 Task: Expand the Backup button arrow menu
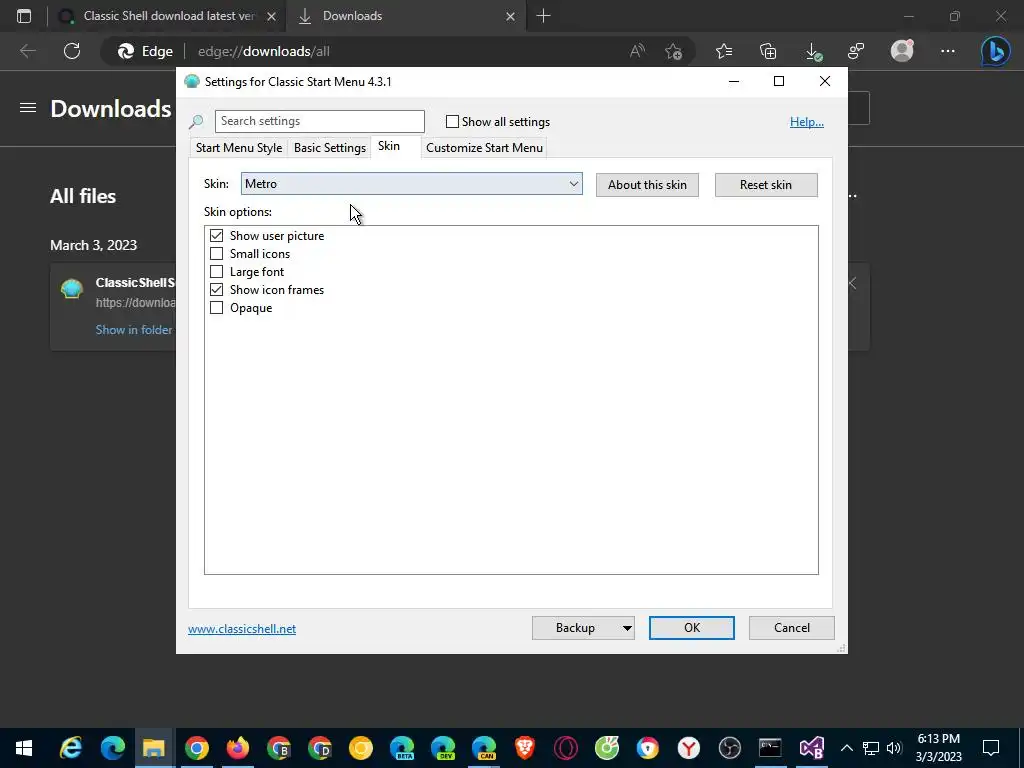pos(626,628)
